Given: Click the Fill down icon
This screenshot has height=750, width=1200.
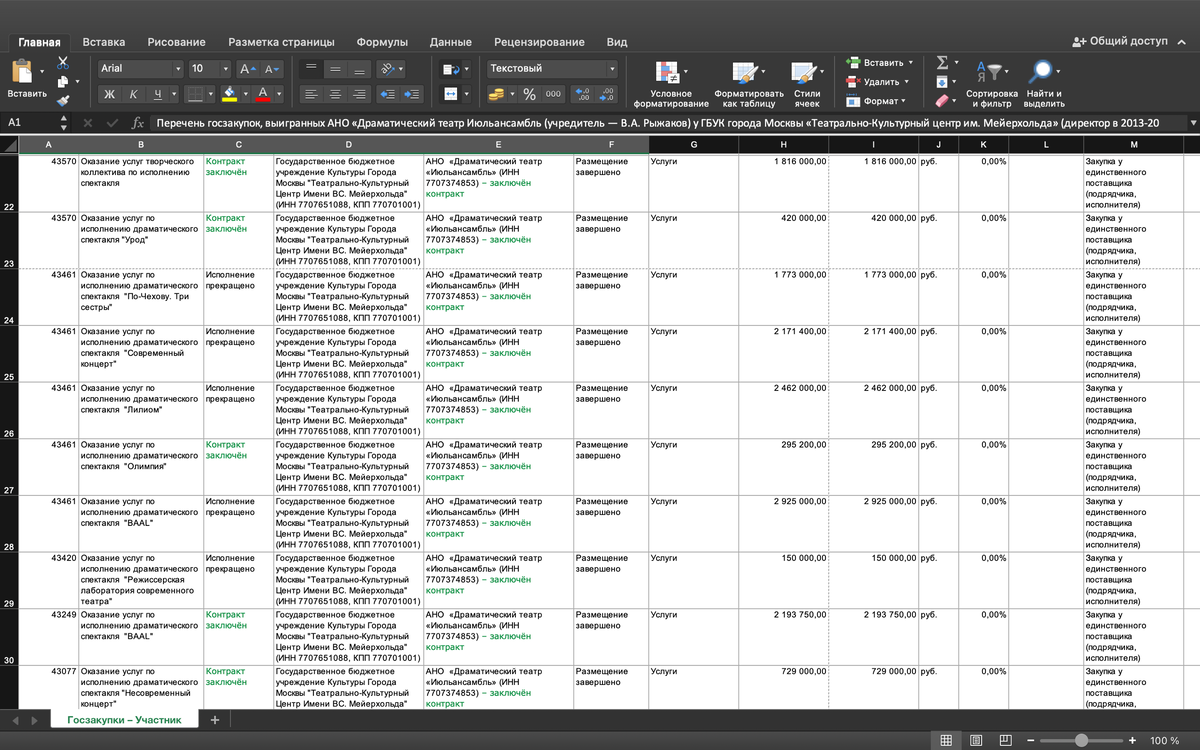Looking at the screenshot, I should pos(942,81).
